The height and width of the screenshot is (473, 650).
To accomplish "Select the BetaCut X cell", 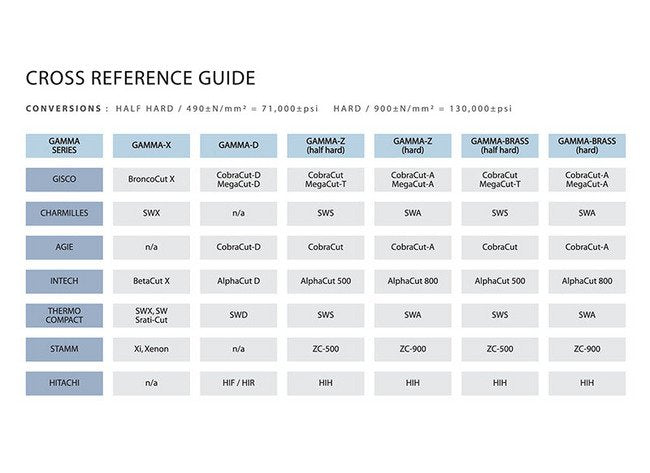I will point(151,282).
